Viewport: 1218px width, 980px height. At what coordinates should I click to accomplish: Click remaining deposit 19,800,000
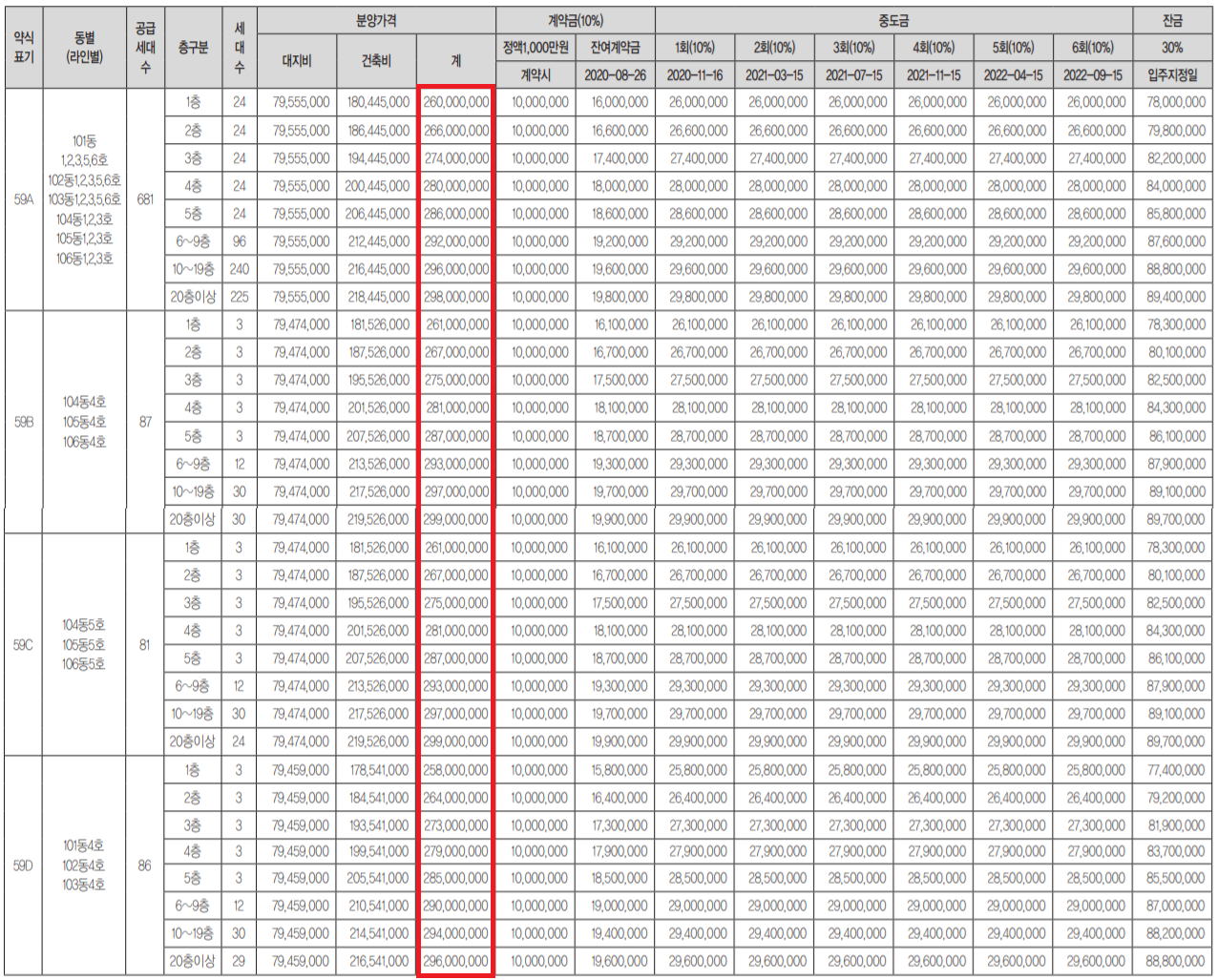pyautogui.click(x=619, y=297)
